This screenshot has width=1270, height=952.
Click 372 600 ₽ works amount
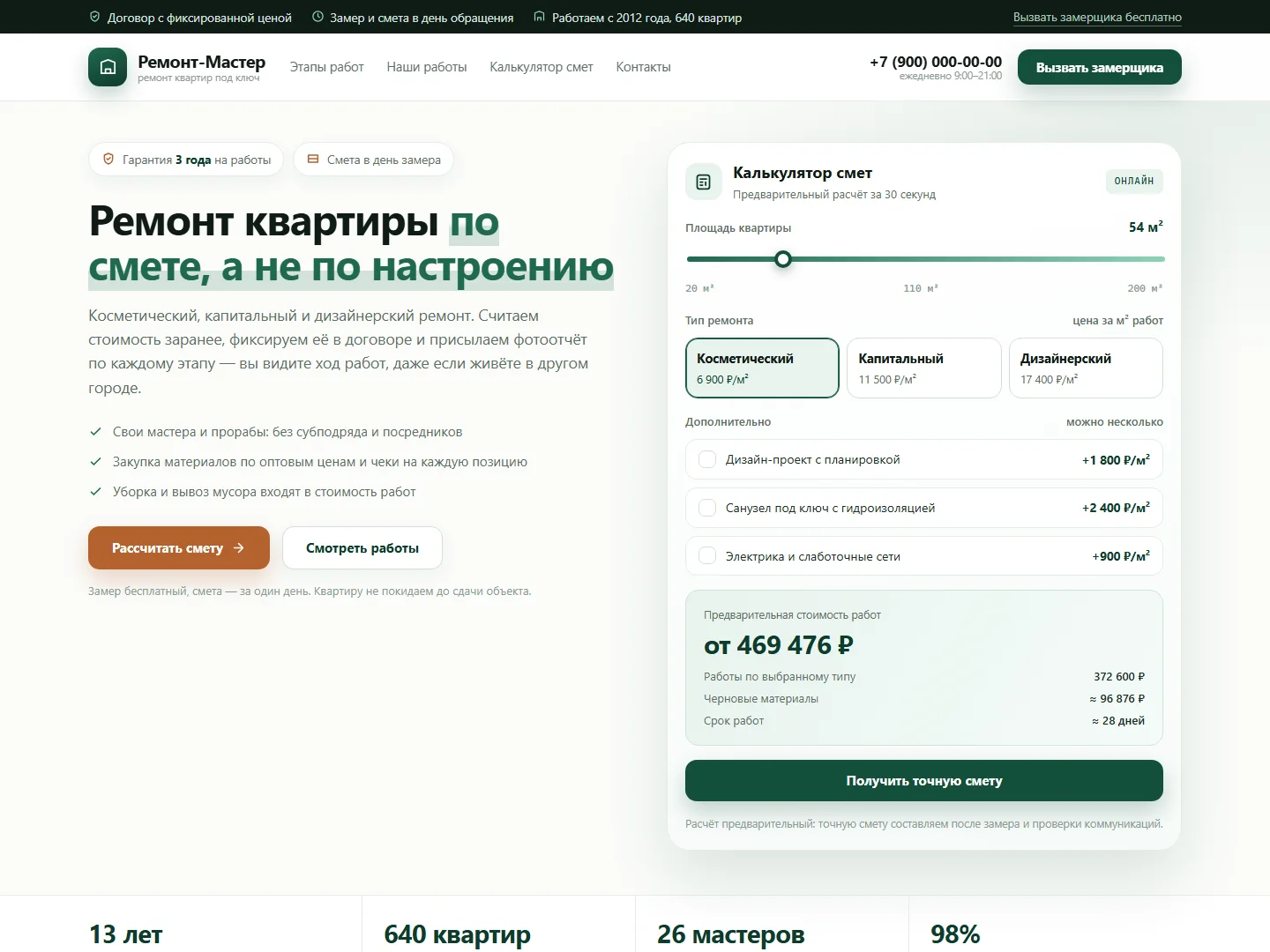point(1119,677)
